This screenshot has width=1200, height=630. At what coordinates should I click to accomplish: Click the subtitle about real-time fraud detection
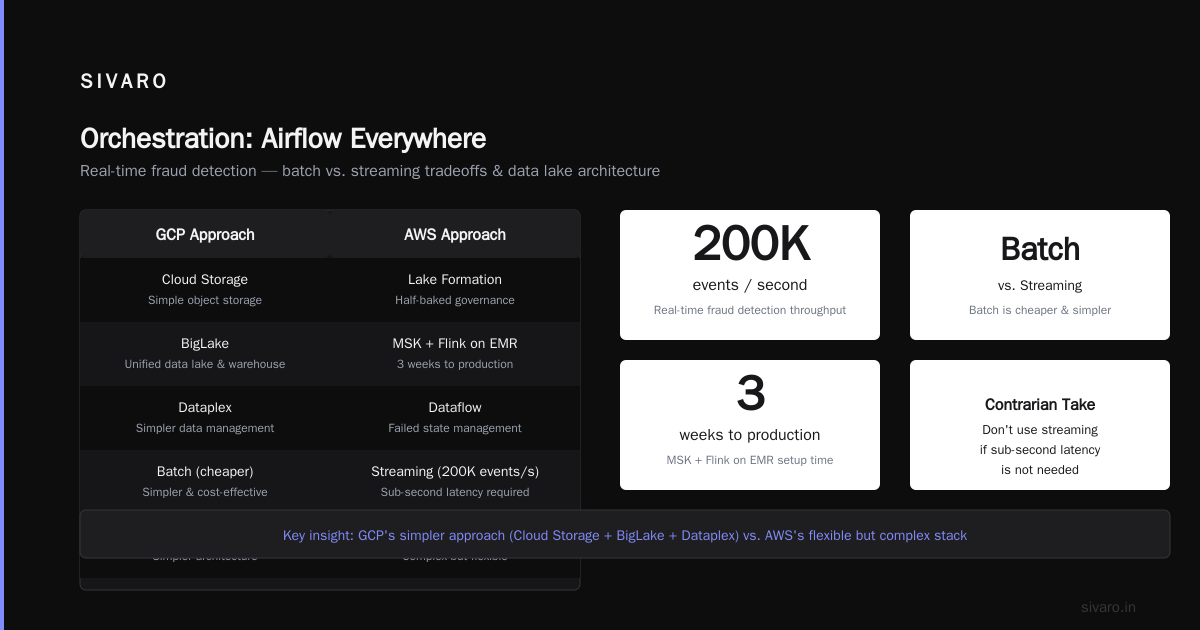point(370,171)
